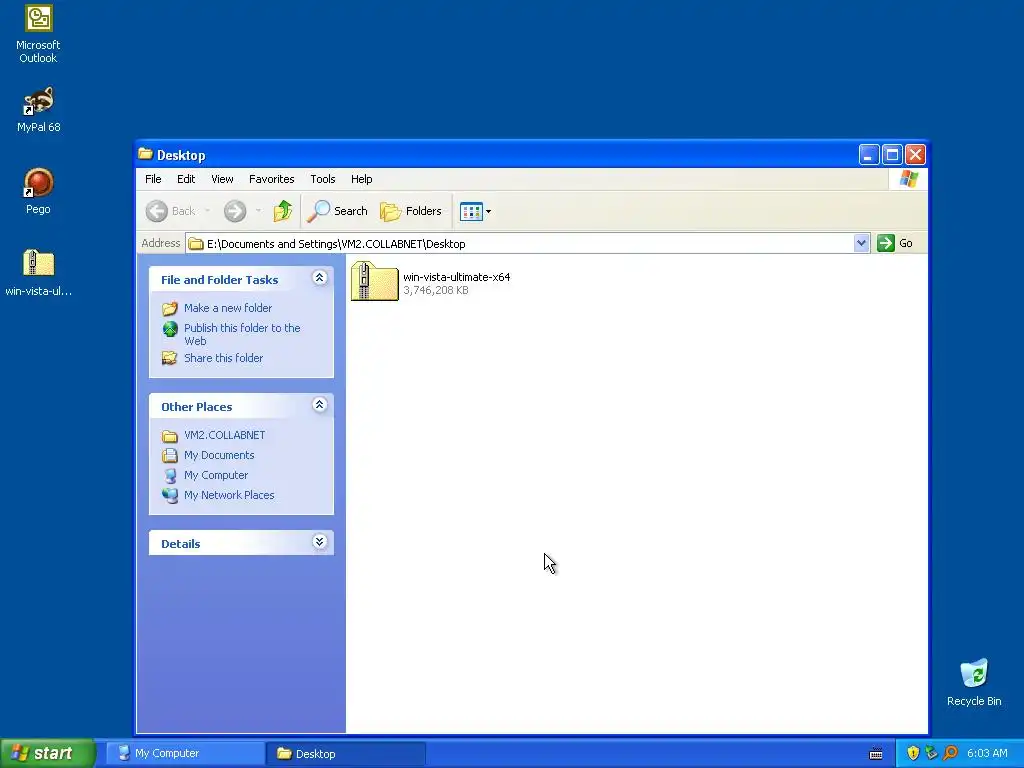Go up one folder level
This screenshot has height=768, width=1024.
click(x=283, y=211)
